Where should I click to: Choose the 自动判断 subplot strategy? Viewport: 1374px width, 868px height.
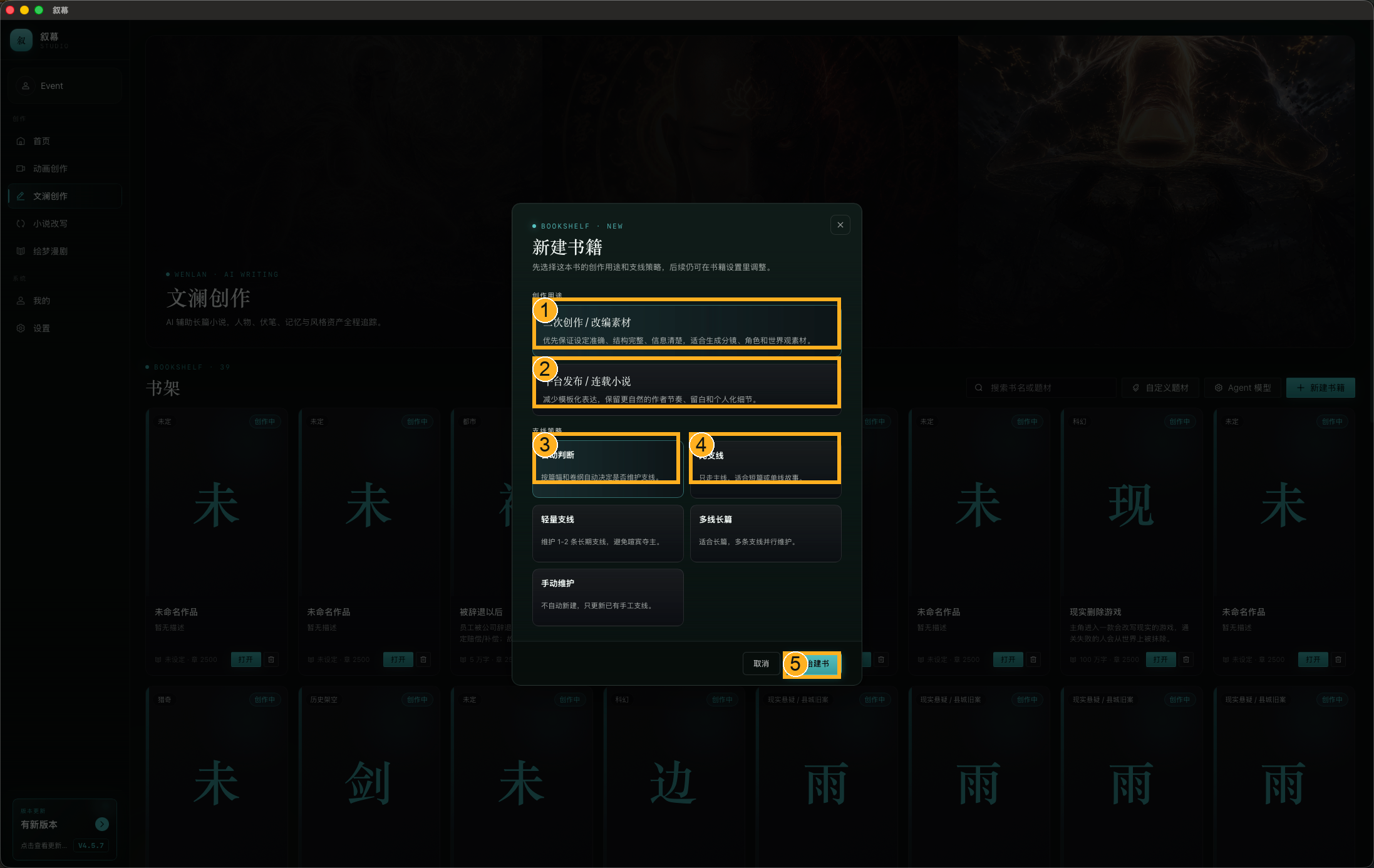(607, 469)
